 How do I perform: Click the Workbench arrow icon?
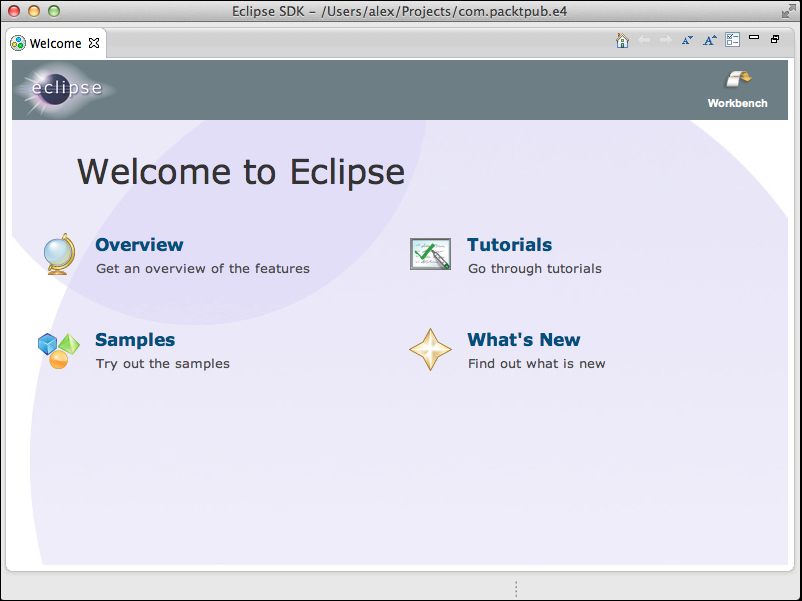[738, 80]
